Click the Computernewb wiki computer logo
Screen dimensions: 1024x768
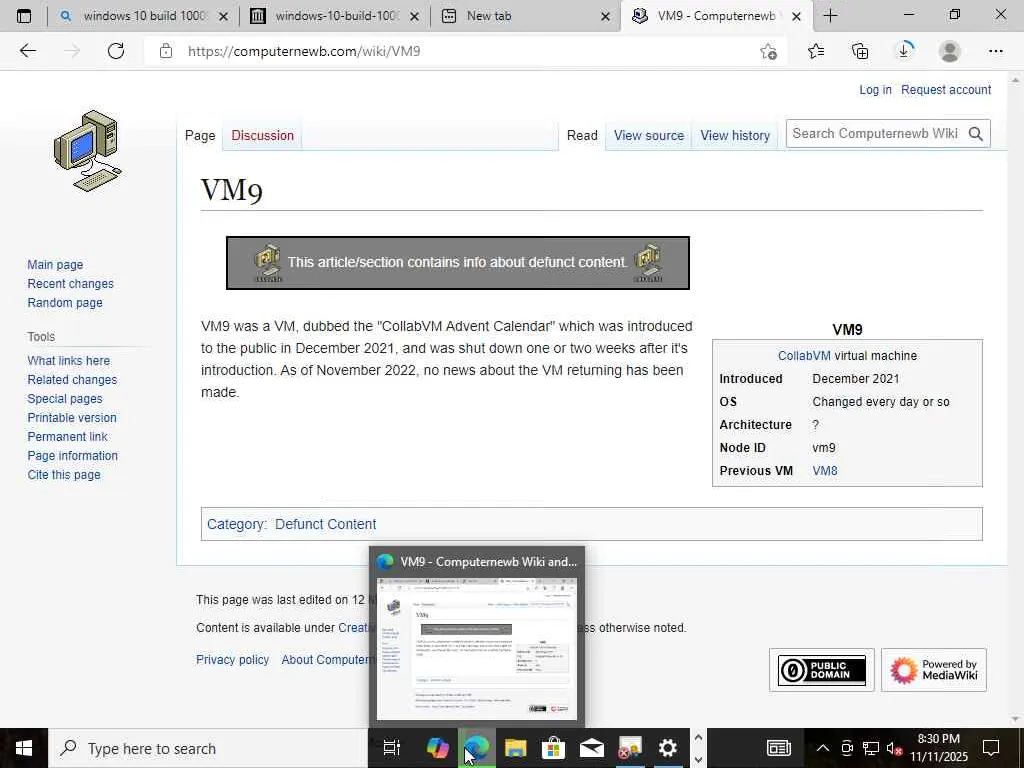click(x=88, y=151)
